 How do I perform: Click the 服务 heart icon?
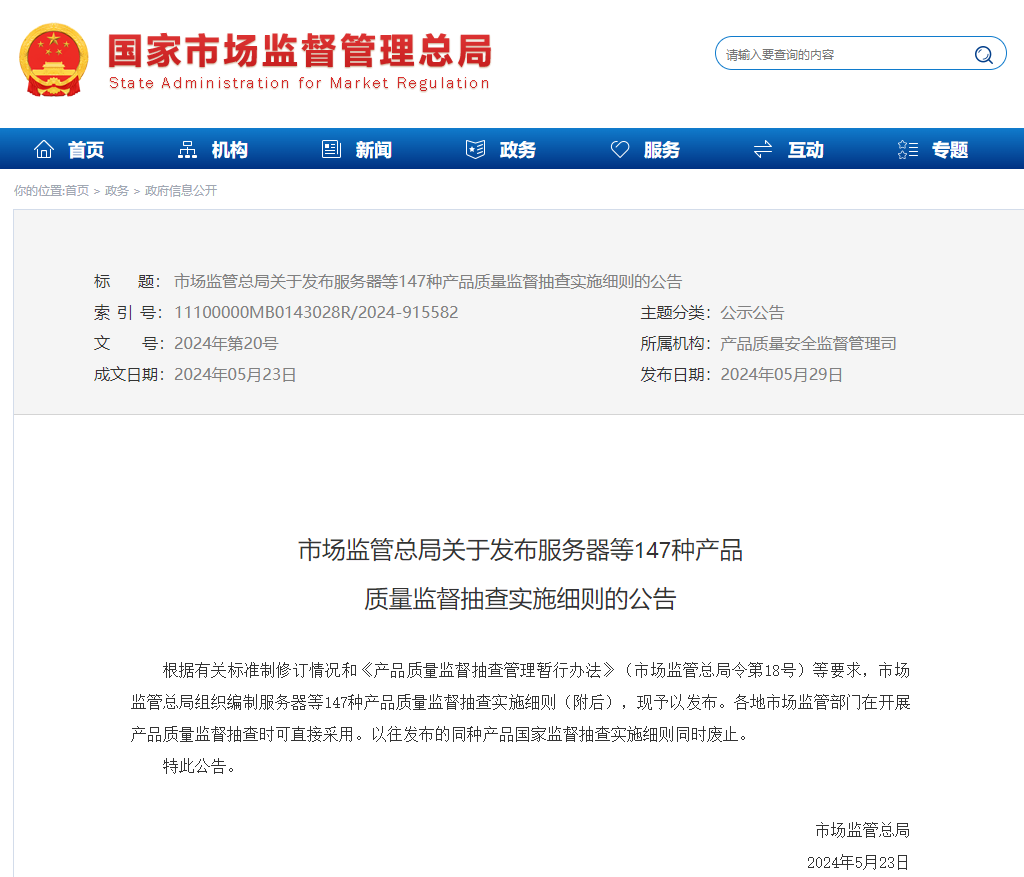[620, 147]
